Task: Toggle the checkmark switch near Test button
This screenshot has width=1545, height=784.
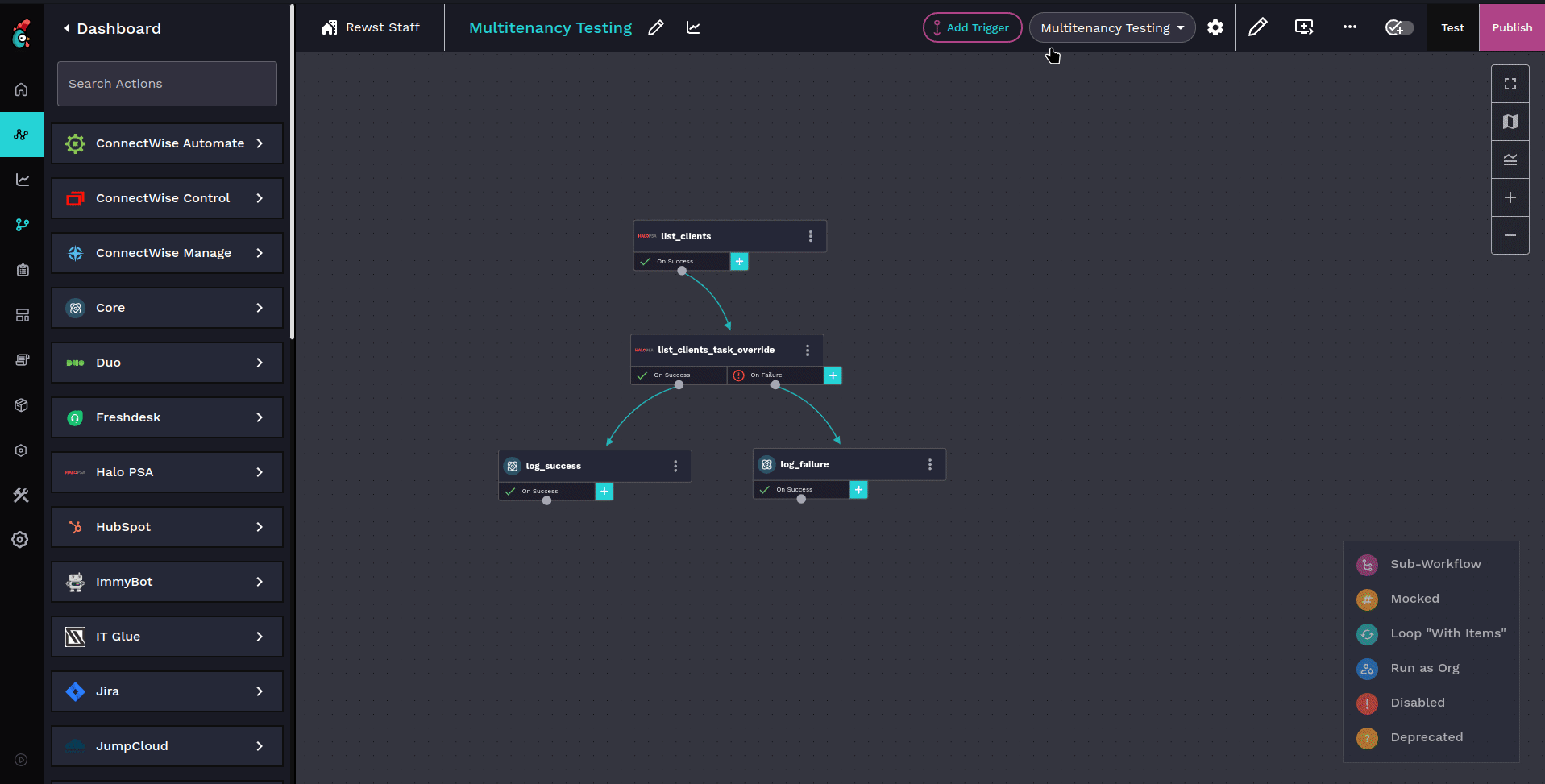Action: [x=1398, y=27]
